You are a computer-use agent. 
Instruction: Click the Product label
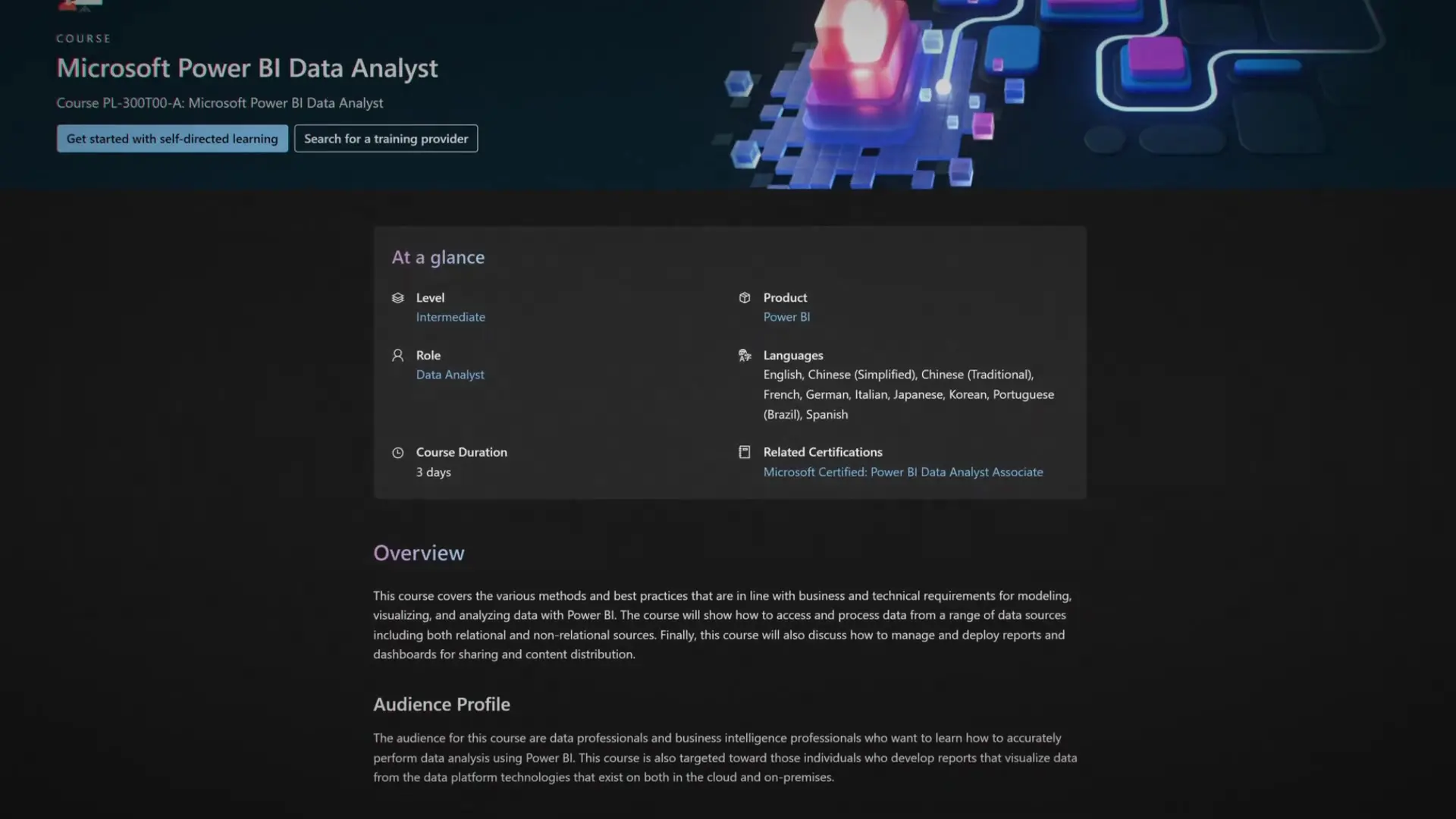pyautogui.click(x=785, y=298)
